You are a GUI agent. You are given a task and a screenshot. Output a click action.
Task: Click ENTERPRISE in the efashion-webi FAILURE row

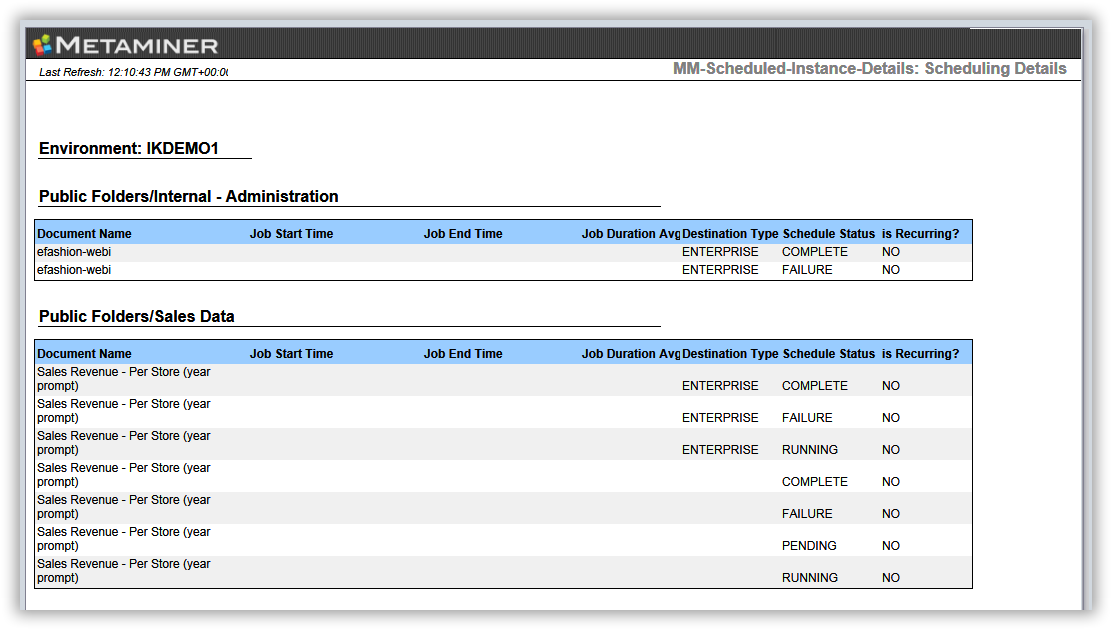pyautogui.click(x=720, y=270)
